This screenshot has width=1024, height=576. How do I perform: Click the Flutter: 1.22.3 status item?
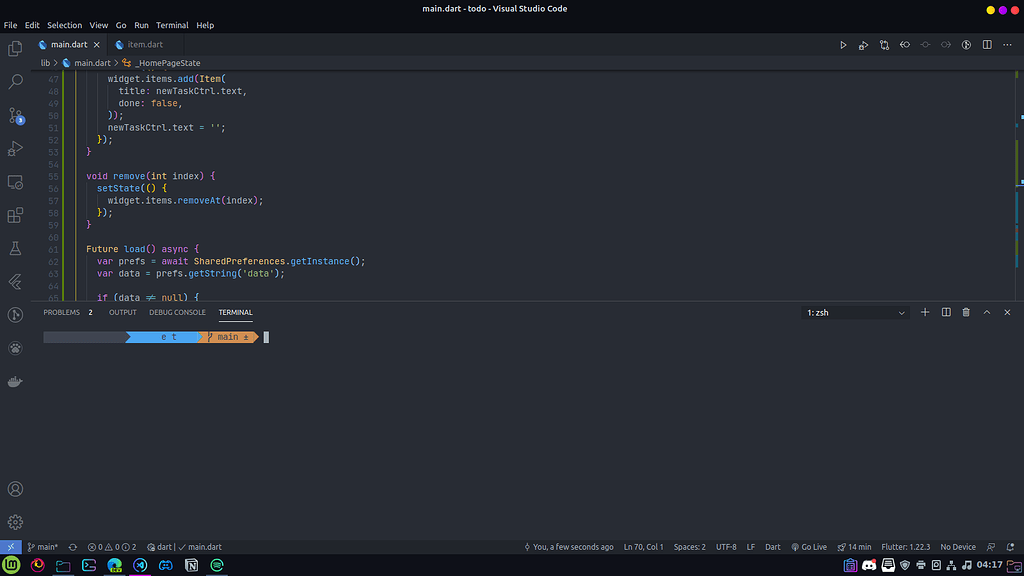(906, 547)
